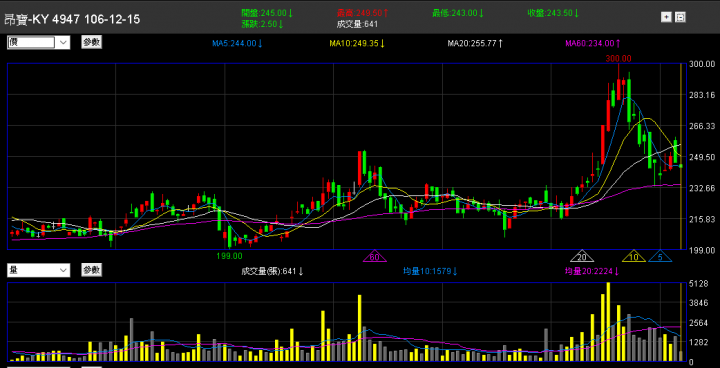The height and width of the screenshot is (368, 720).
Task: Click the 1282 volume axis label
Action: [698, 343]
